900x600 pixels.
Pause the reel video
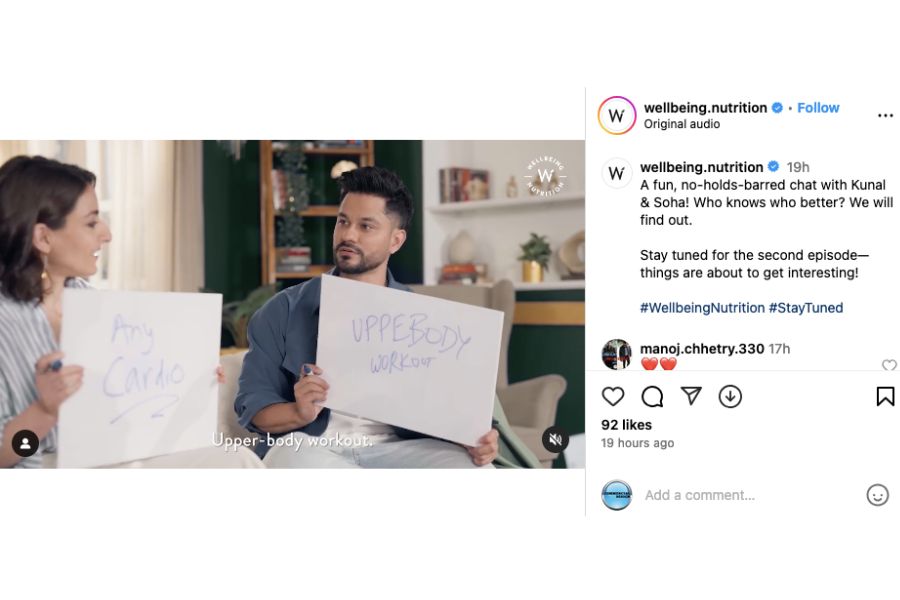[x=292, y=304]
